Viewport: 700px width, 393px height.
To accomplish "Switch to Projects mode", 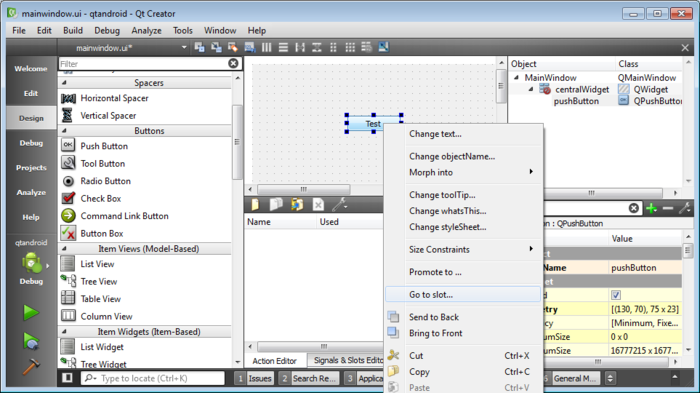I will (31, 167).
